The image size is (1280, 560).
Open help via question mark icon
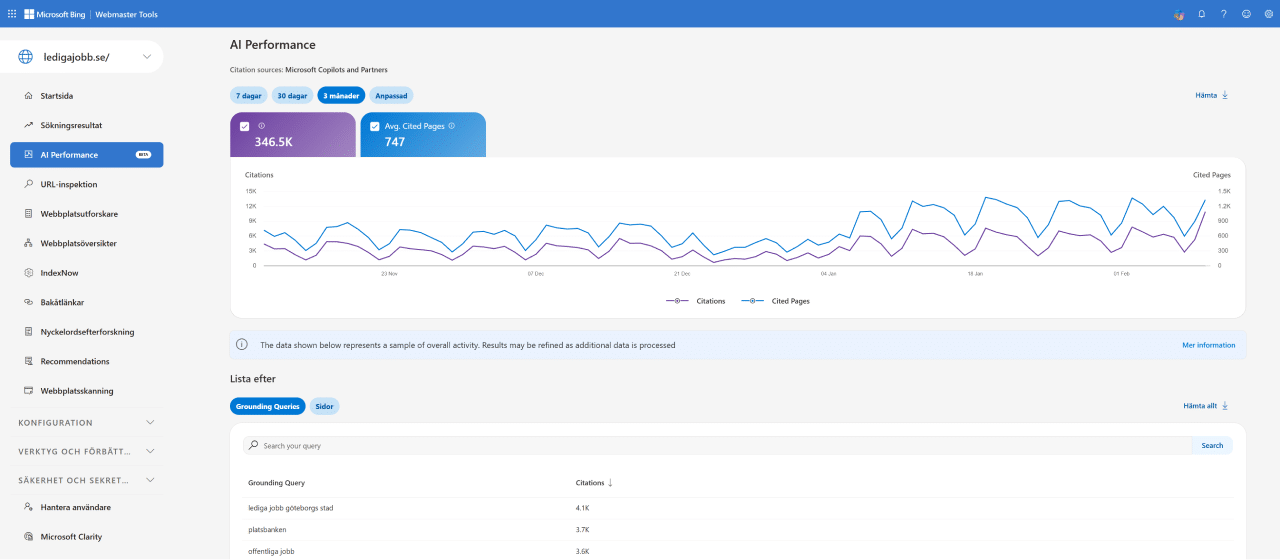pos(1223,14)
